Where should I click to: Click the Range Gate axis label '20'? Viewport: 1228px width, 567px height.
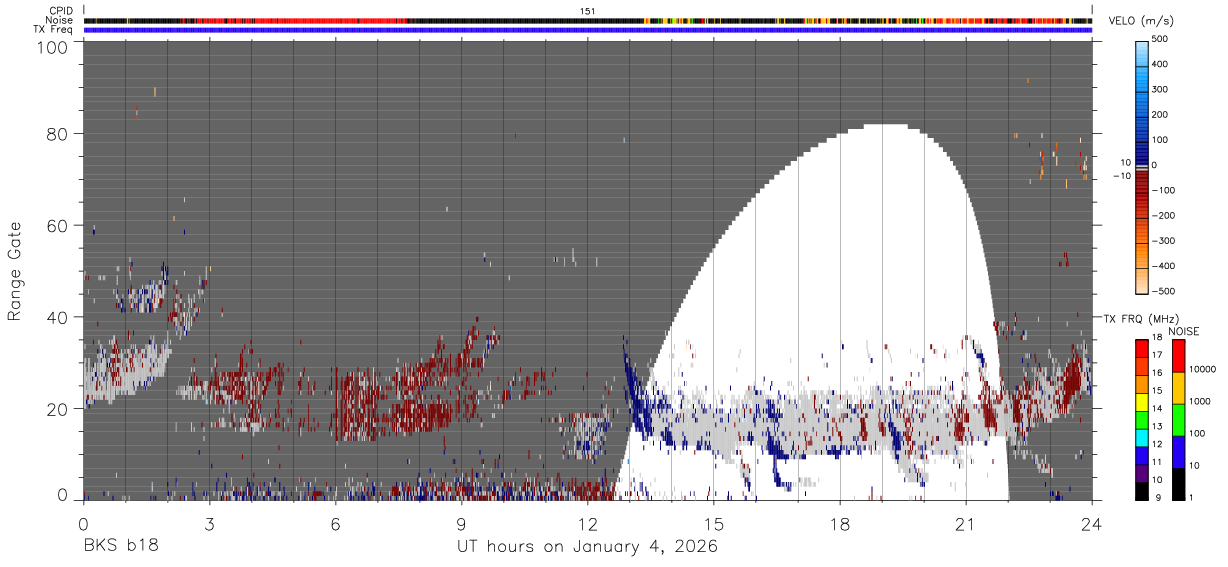point(58,409)
